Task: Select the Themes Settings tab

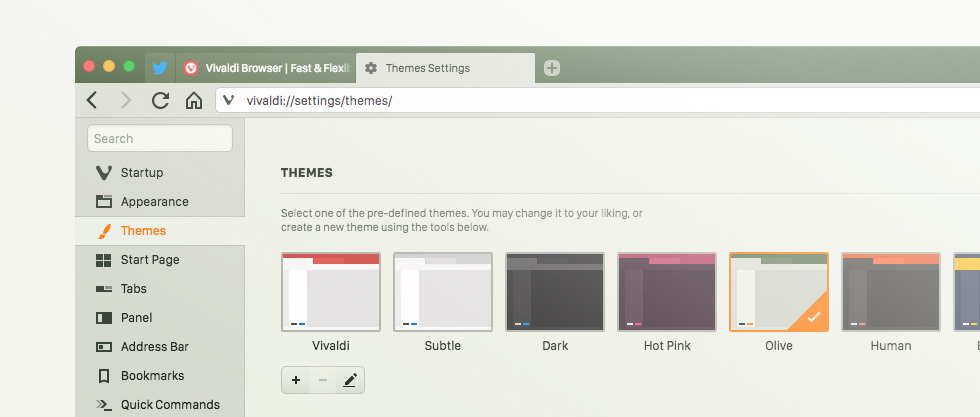Action: tap(445, 68)
